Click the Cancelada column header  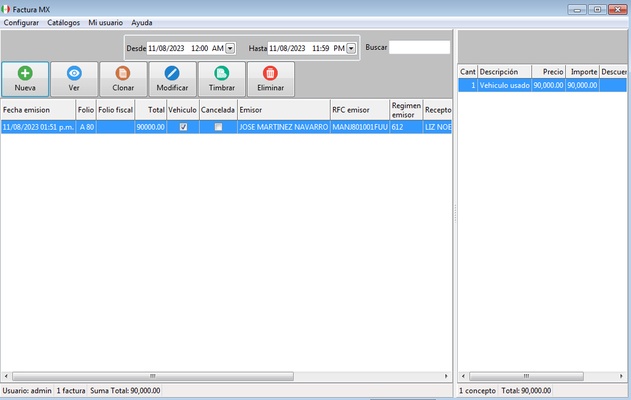click(x=218, y=110)
